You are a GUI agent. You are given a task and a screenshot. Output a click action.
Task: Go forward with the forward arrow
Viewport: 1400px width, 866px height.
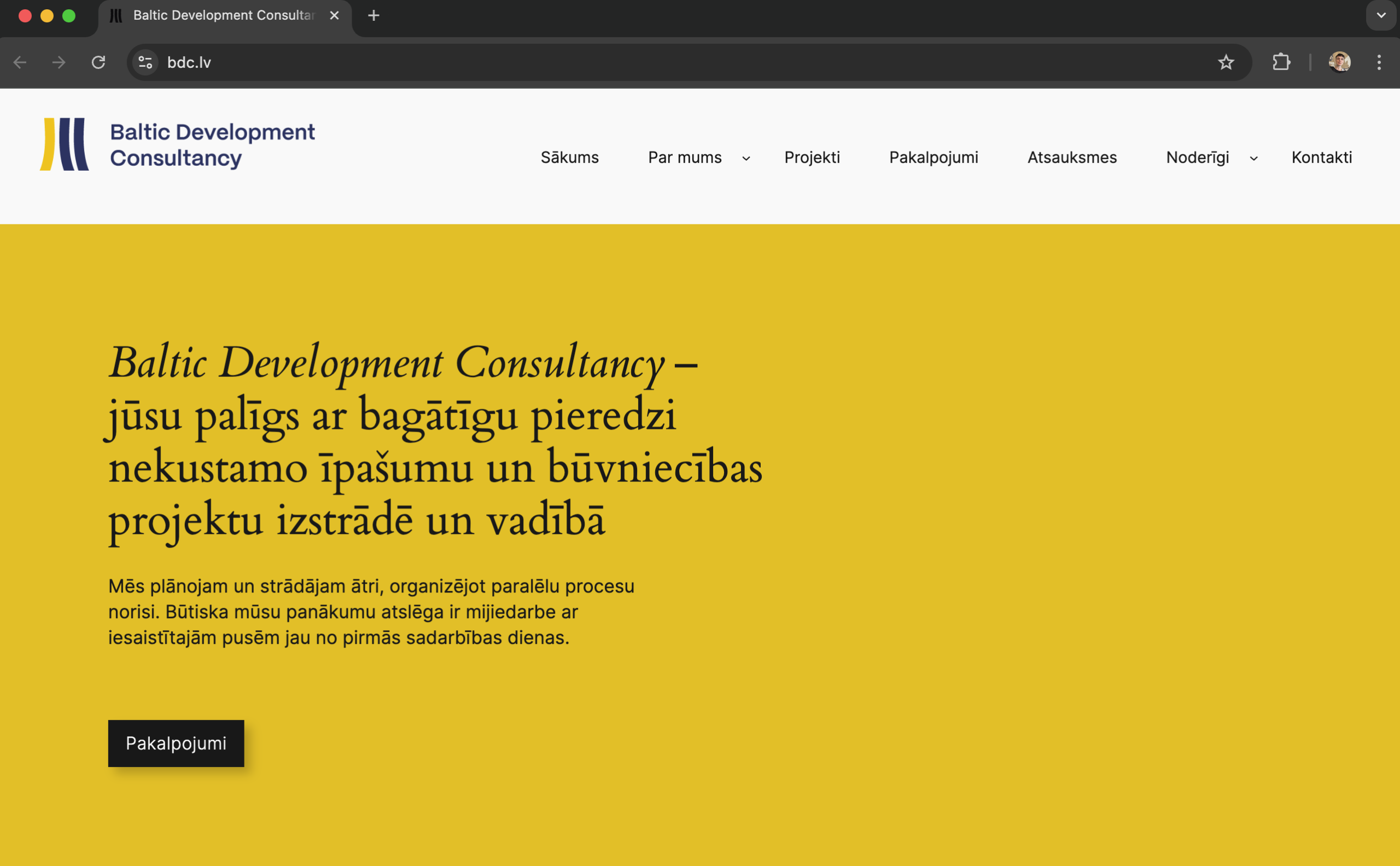point(59,62)
